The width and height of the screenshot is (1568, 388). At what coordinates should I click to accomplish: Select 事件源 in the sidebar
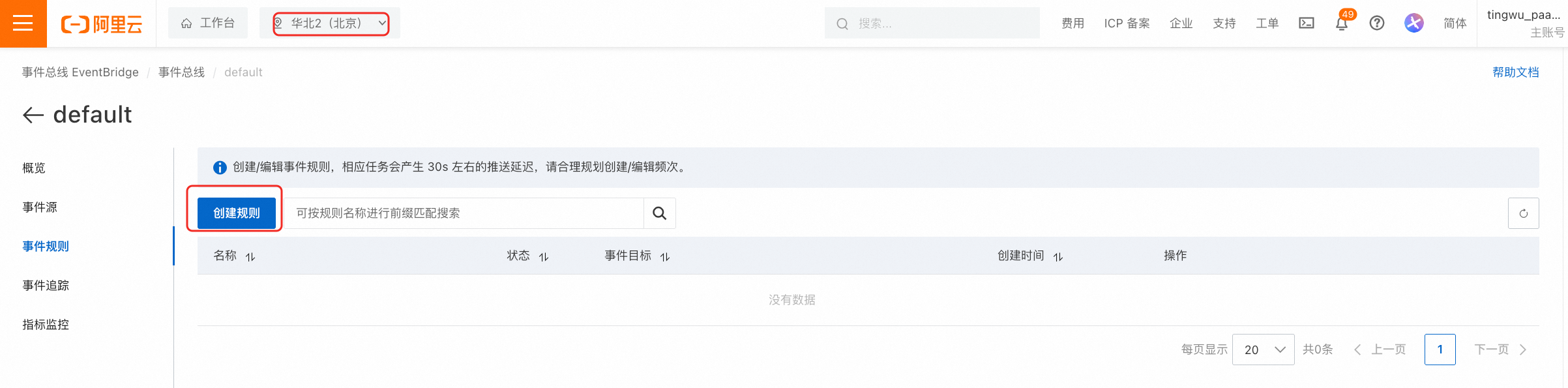pyautogui.click(x=40, y=207)
